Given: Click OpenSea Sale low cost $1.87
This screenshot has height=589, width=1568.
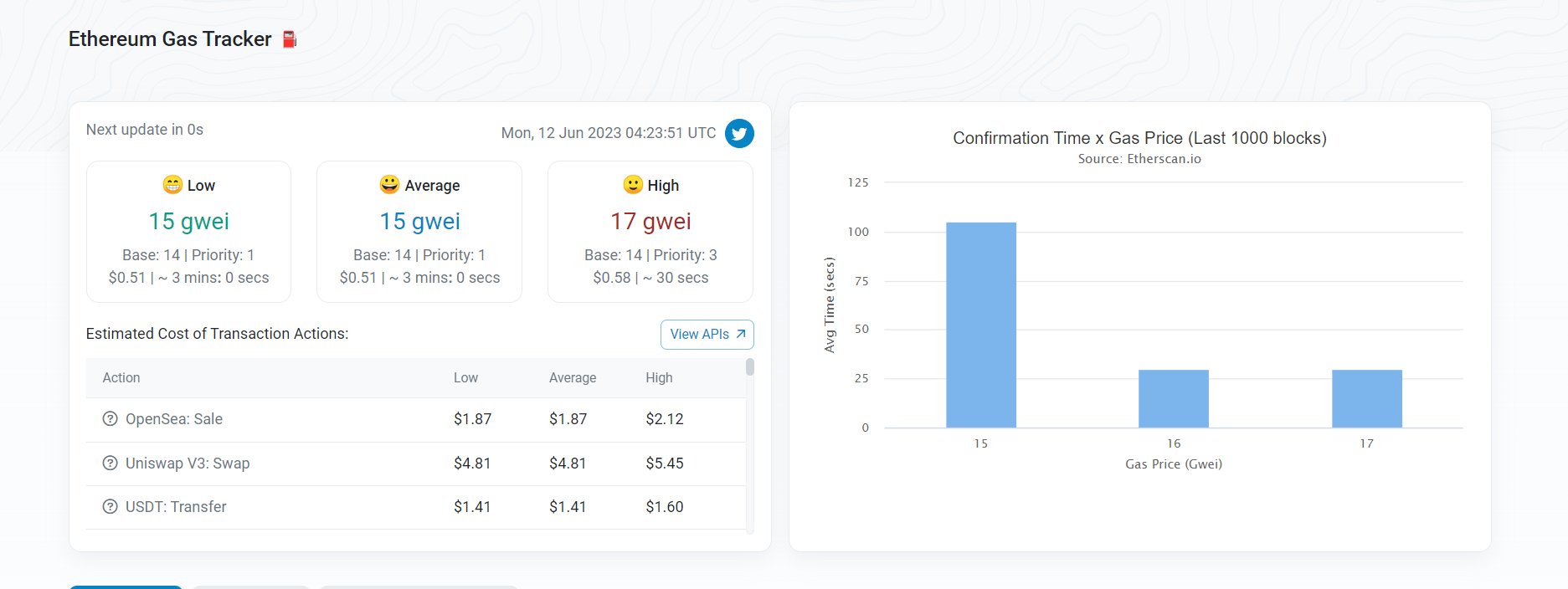Looking at the screenshot, I should tap(472, 419).
